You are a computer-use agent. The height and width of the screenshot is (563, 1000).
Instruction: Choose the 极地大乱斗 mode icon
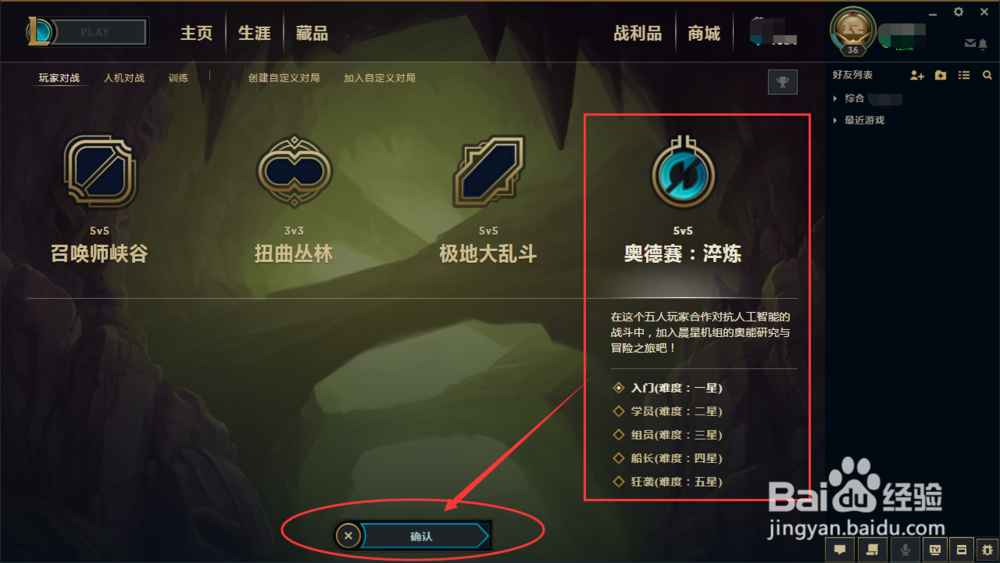489,172
